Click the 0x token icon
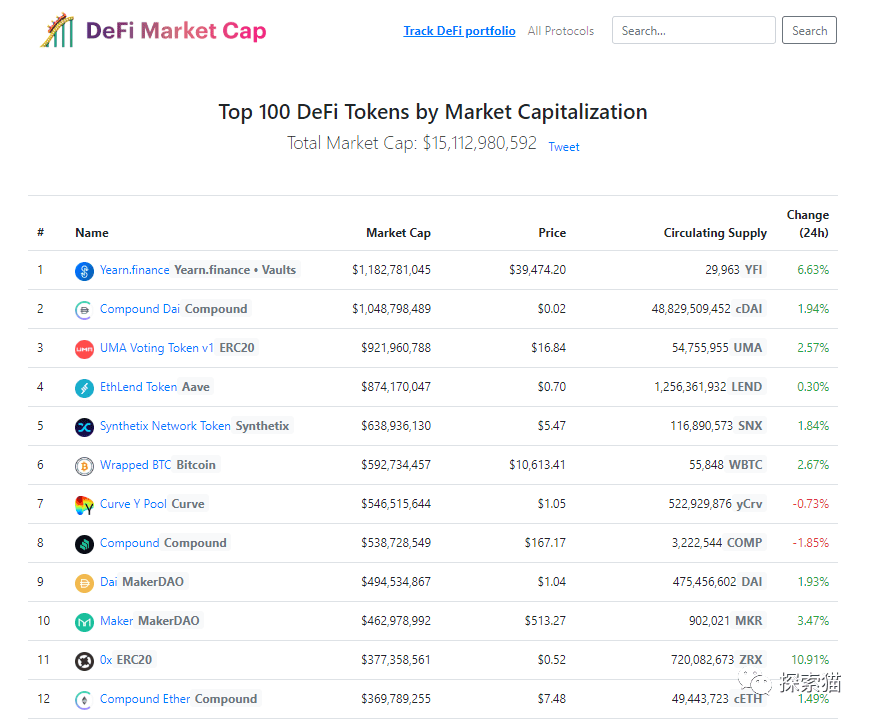 (x=84, y=661)
